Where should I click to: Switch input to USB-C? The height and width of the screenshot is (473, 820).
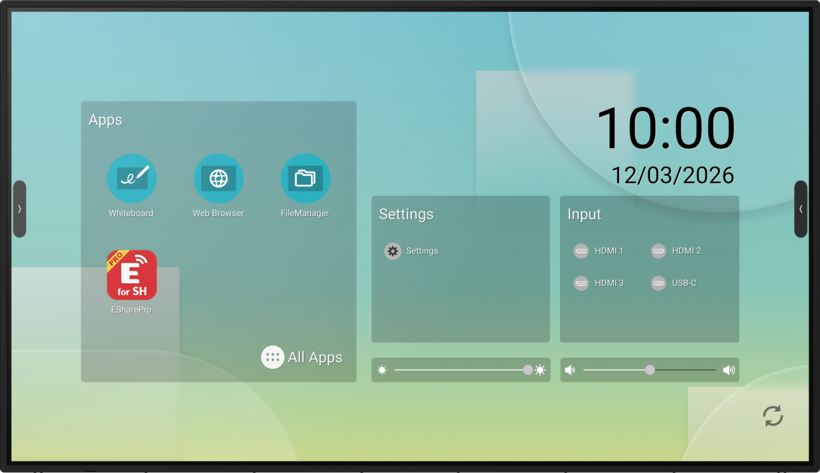click(674, 283)
